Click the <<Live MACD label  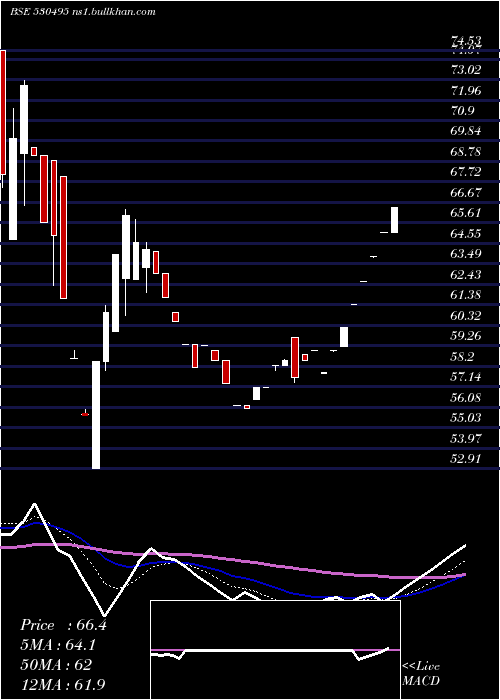(x=421, y=674)
